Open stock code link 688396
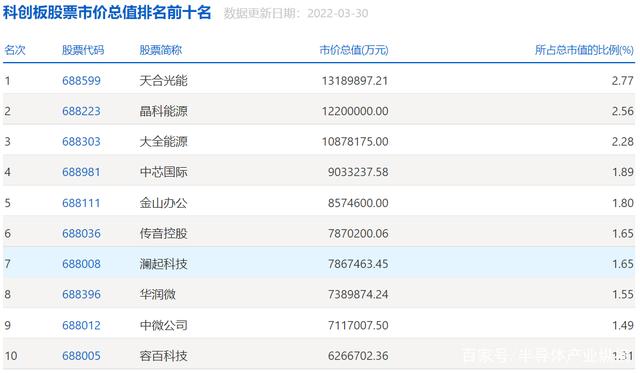640x373 pixels. (81, 294)
